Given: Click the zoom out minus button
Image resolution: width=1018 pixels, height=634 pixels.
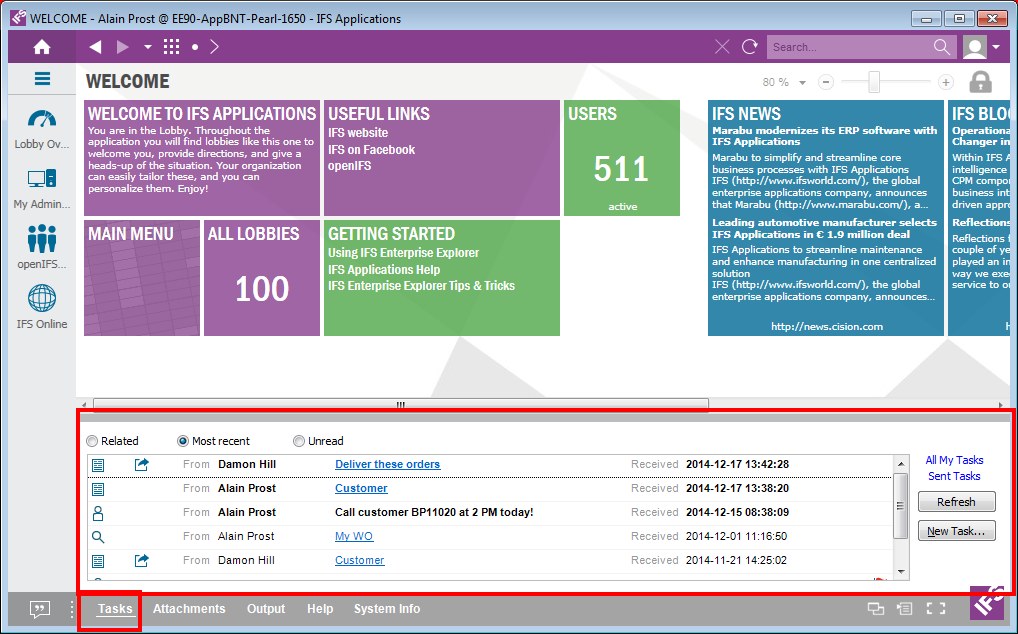Looking at the screenshot, I should (826, 82).
